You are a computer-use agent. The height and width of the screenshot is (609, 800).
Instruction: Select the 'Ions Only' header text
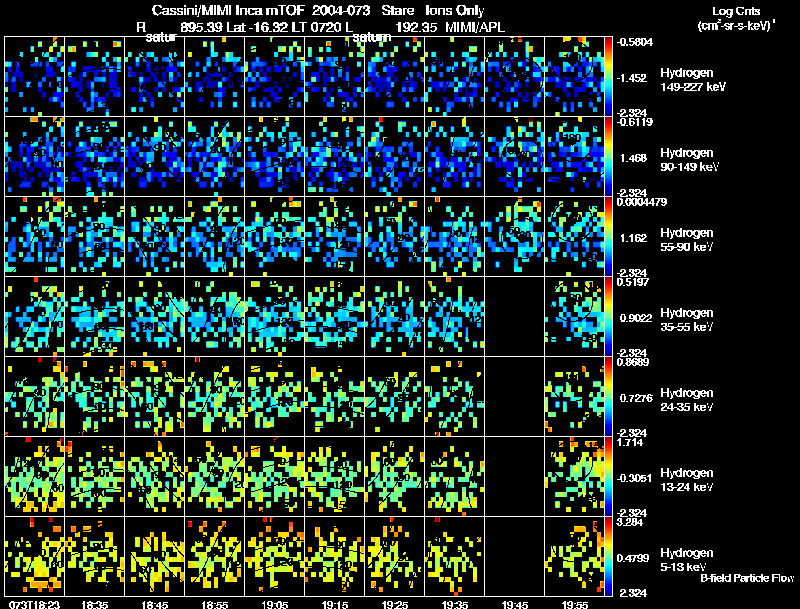(x=455, y=11)
